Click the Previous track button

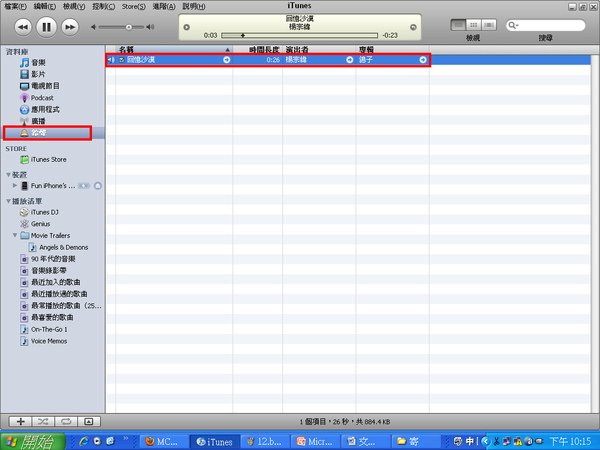[x=23, y=27]
